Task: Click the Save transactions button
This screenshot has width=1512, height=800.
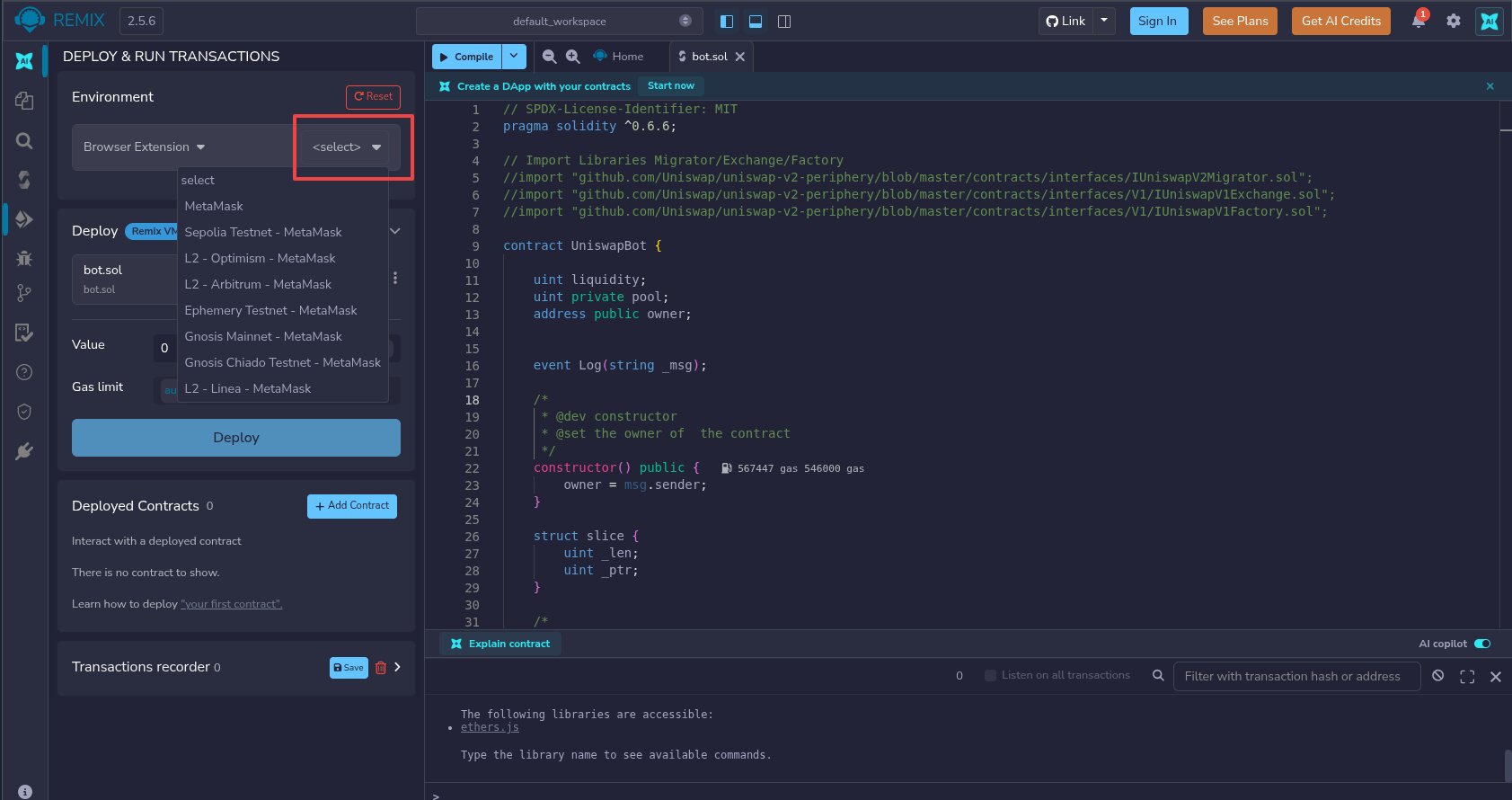Action: point(349,667)
